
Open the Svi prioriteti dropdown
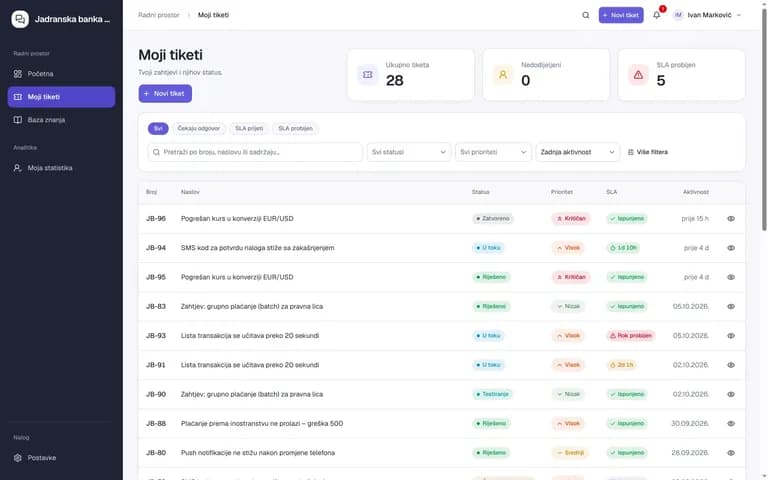pyautogui.click(x=493, y=152)
